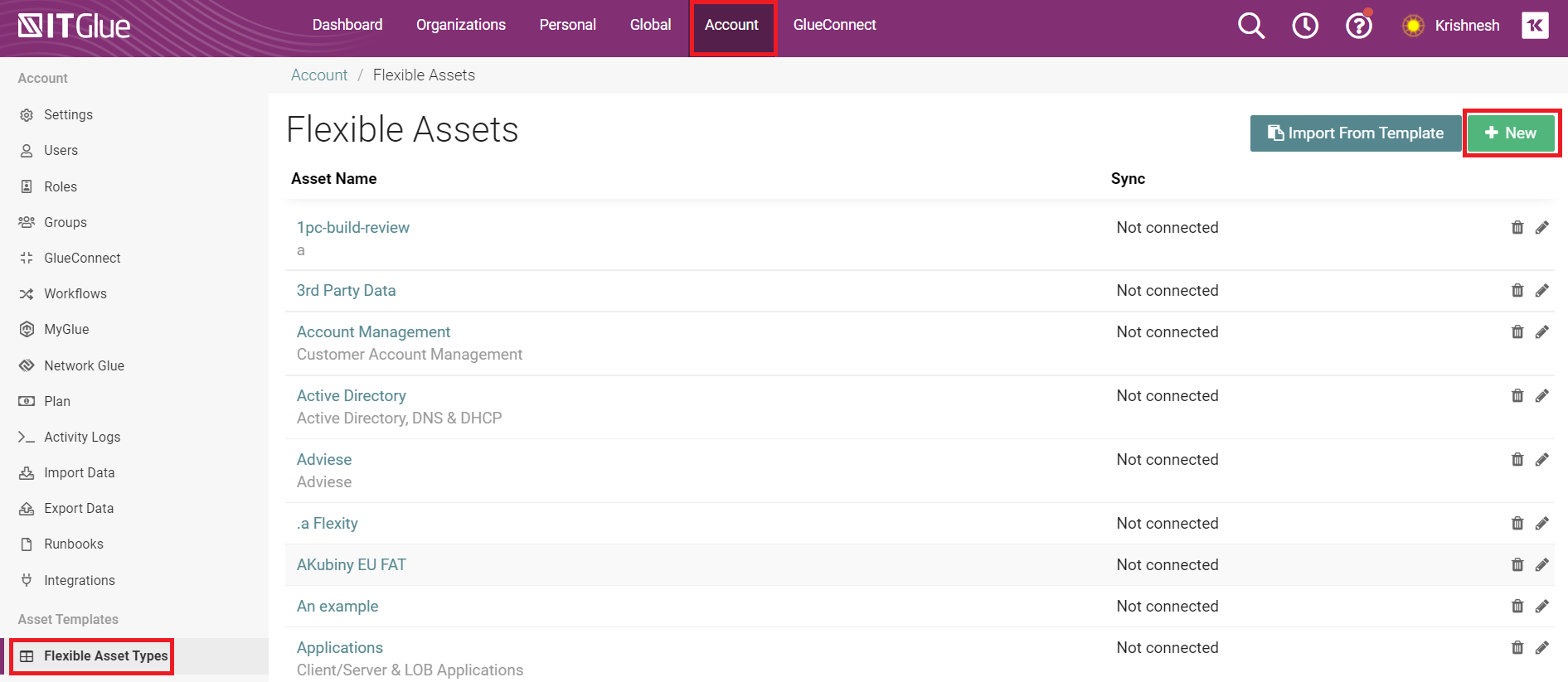Open the search magnifier icon
The height and width of the screenshot is (682, 1568).
coord(1251,26)
